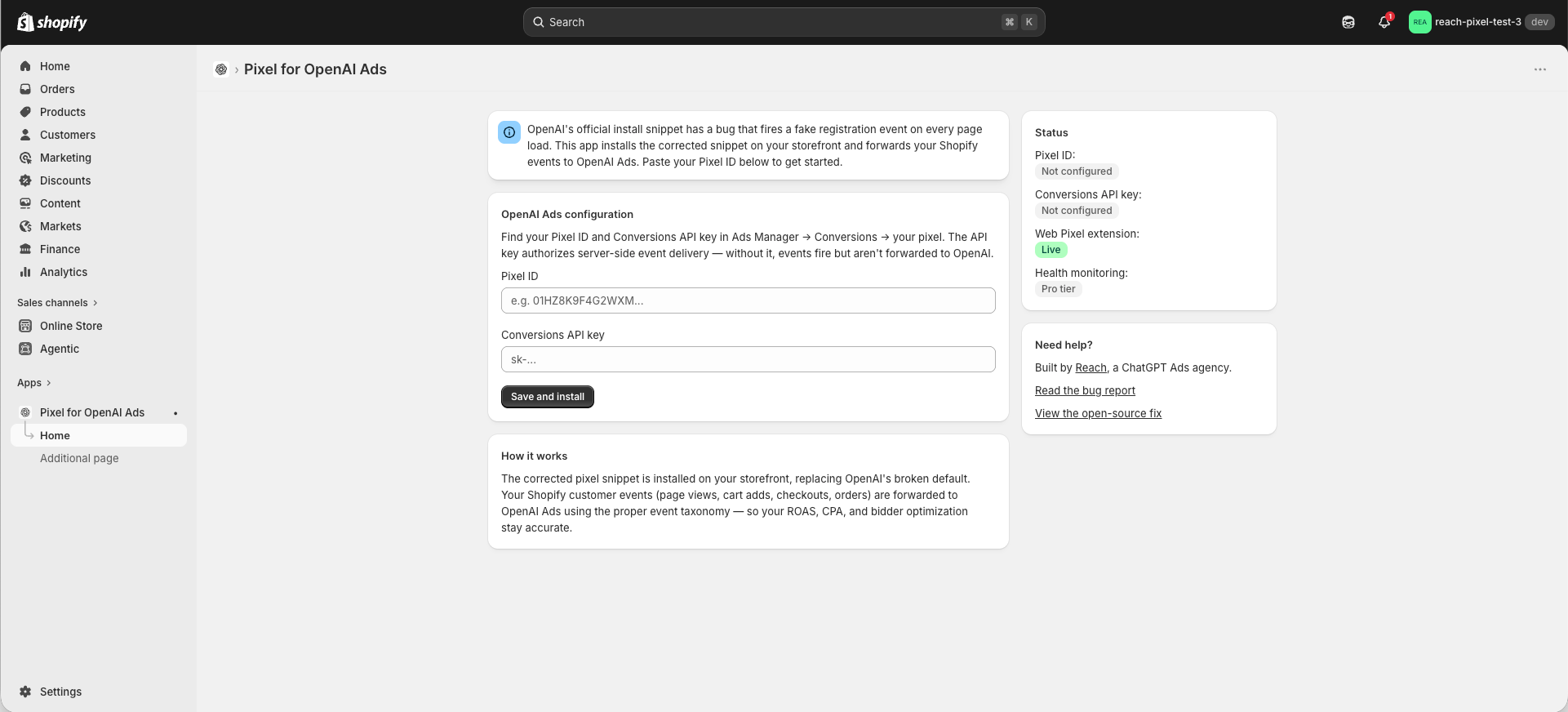The image size is (1568, 712).
Task: Click the Products tag icon
Action: click(25, 112)
